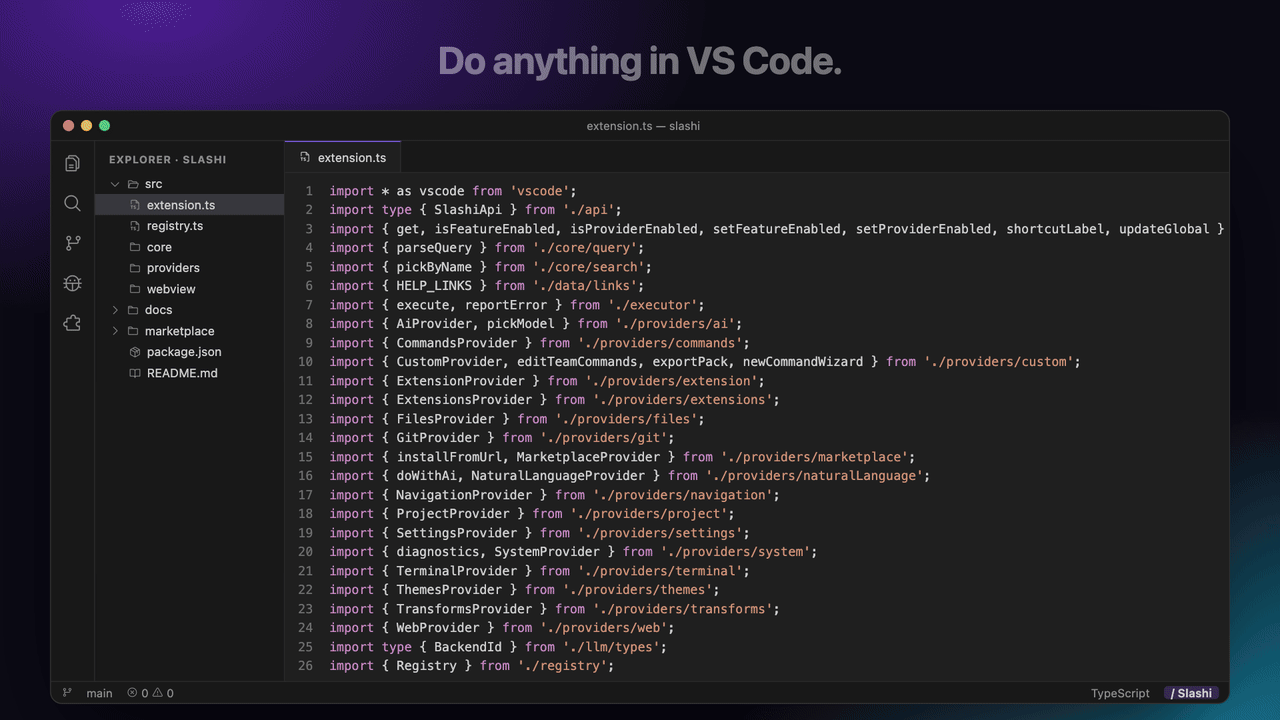Click line number 26 in the gutter
Viewport: 1280px width, 720px height.
305,666
